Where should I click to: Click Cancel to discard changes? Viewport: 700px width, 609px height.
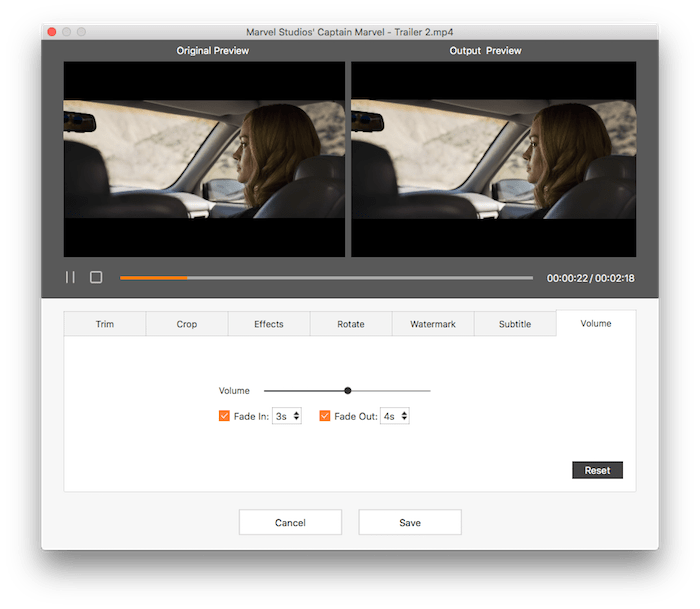point(290,522)
